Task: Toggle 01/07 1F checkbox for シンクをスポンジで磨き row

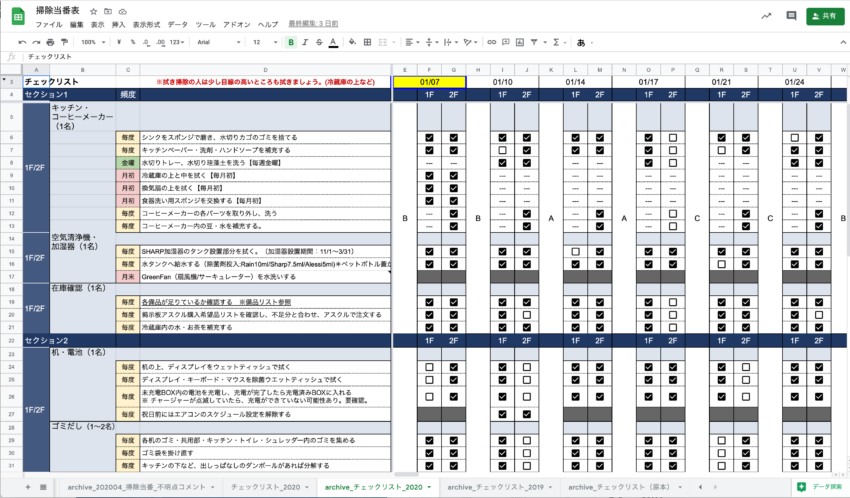Action: coord(429,137)
